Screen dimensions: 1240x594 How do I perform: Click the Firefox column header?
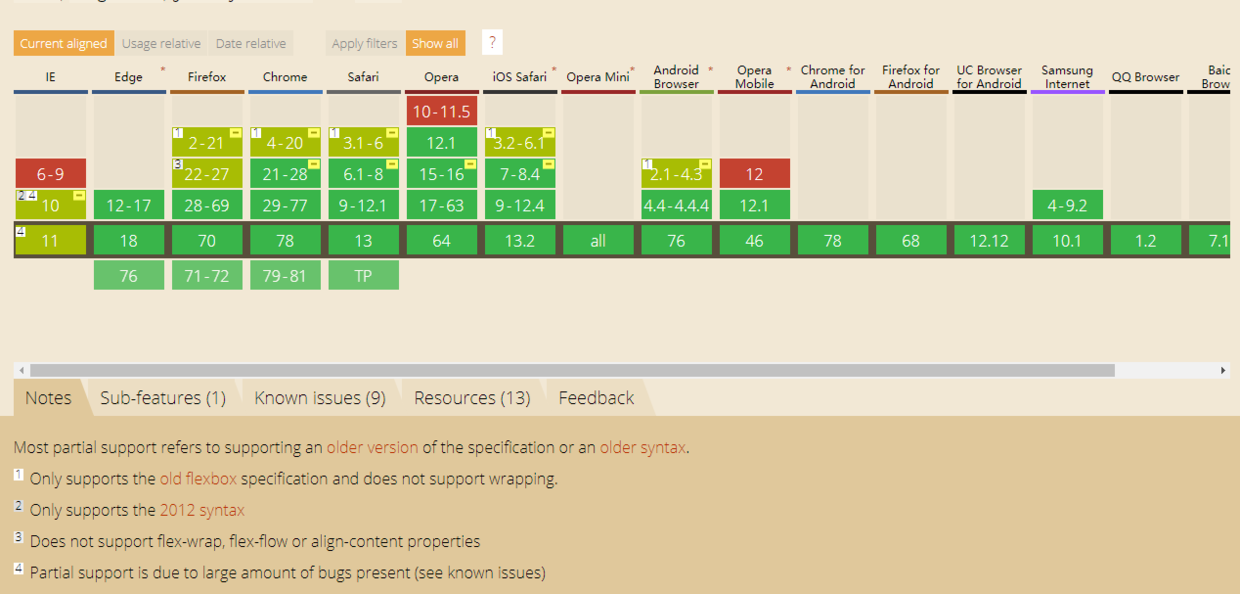click(x=207, y=77)
